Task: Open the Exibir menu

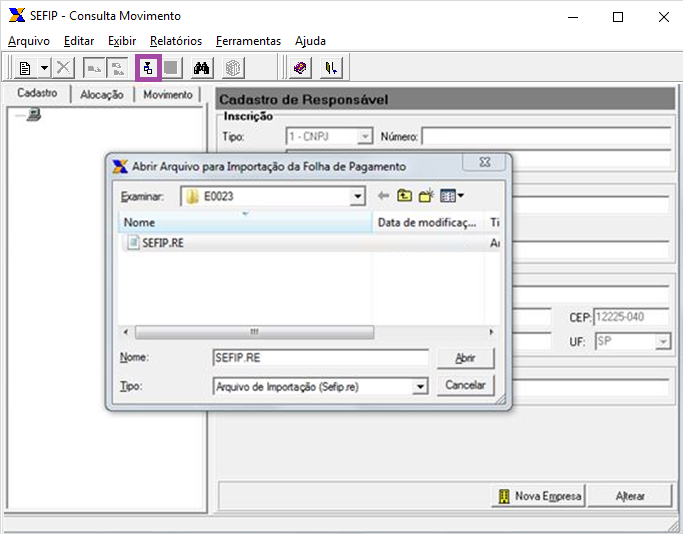Action: (x=122, y=41)
